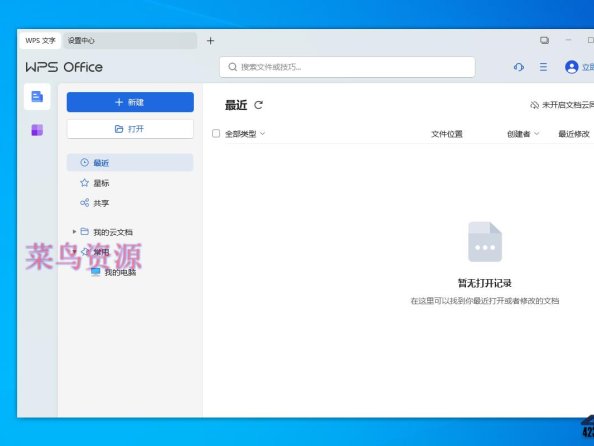
Task: Add a new tab with plus button
Action: (211, 41)
